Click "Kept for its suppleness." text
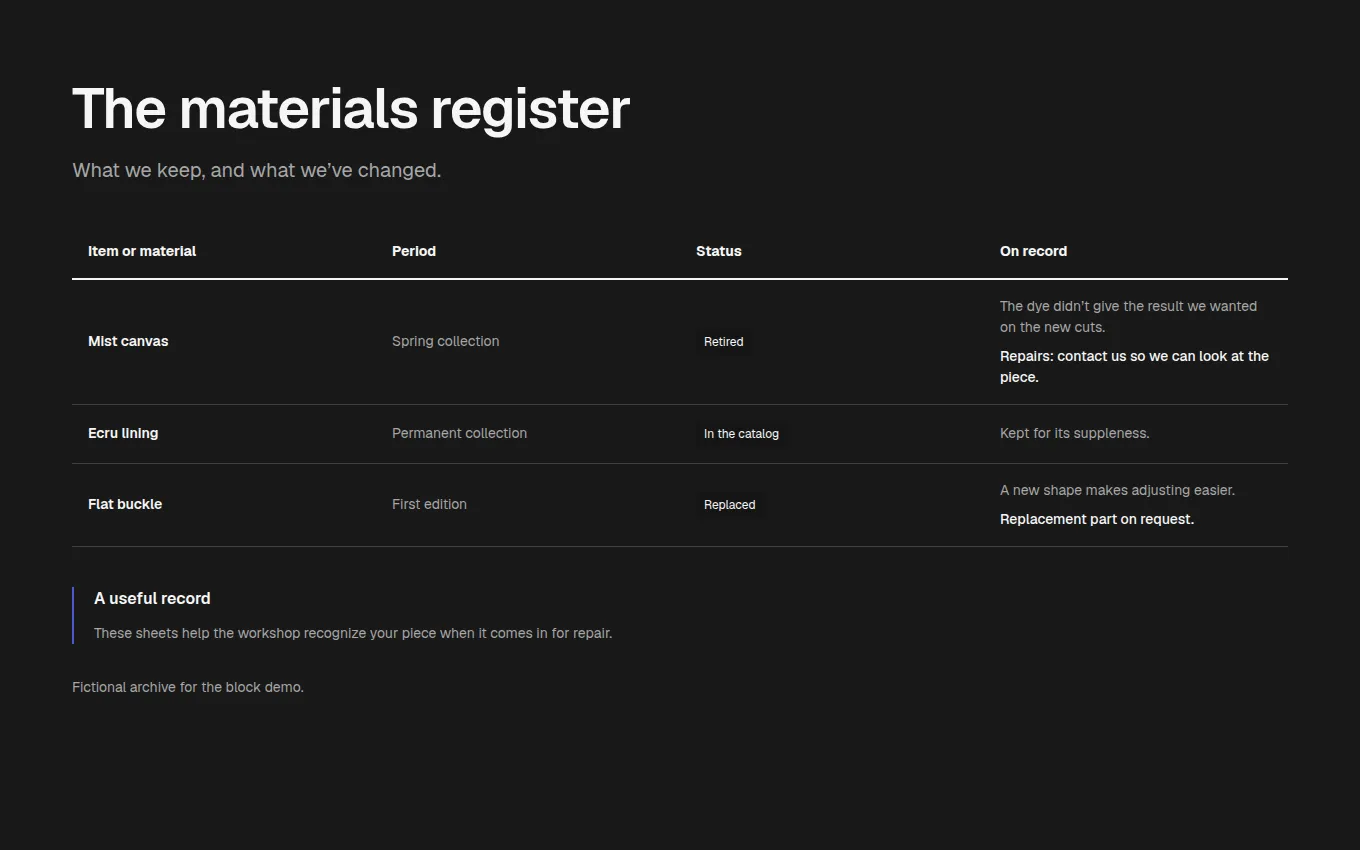The image size is (1360, 850). click(1075, 433)
